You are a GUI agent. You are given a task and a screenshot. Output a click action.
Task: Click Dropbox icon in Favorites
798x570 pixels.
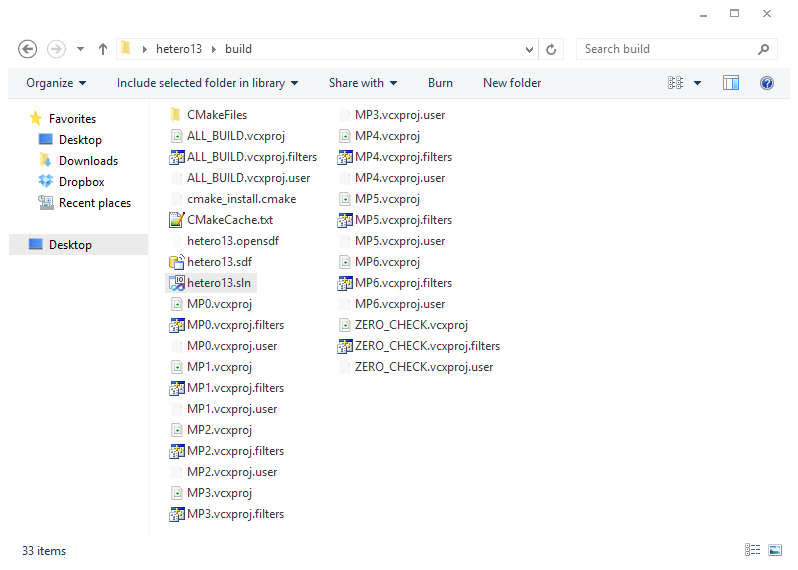point(46,182)
